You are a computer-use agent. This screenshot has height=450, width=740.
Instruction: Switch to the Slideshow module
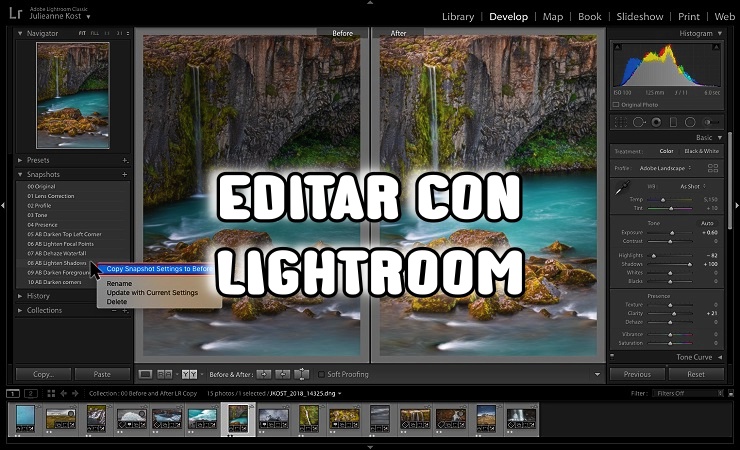click(639, 17)
